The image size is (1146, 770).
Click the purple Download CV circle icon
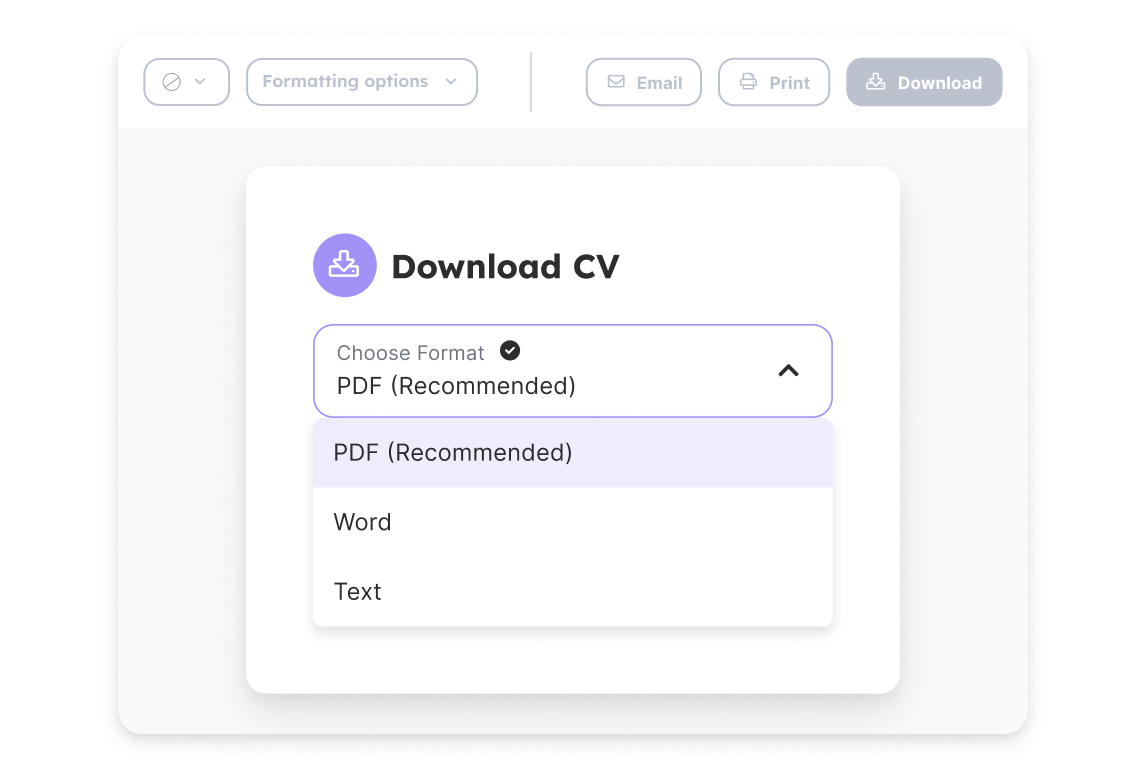(x=345, y=265)
